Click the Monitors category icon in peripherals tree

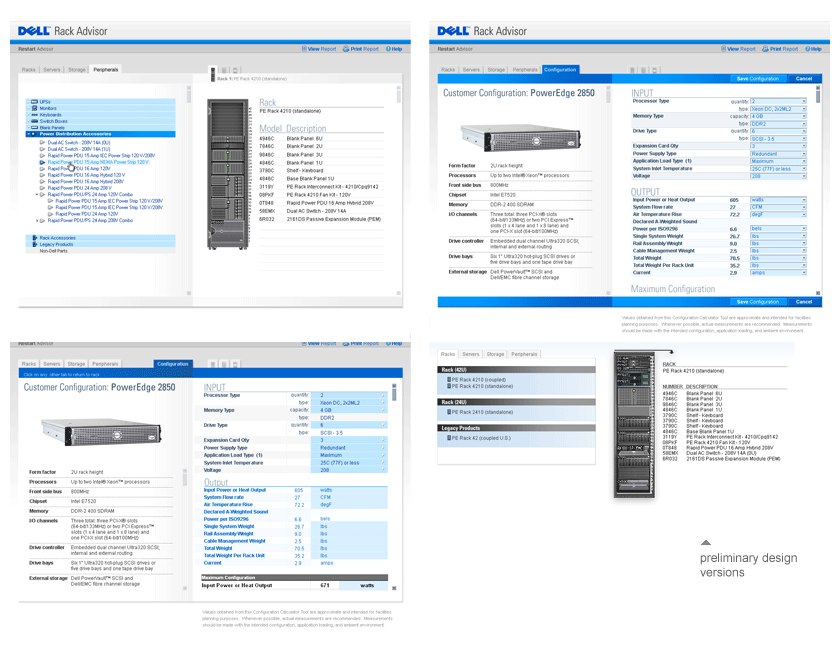tap(34, 108)
